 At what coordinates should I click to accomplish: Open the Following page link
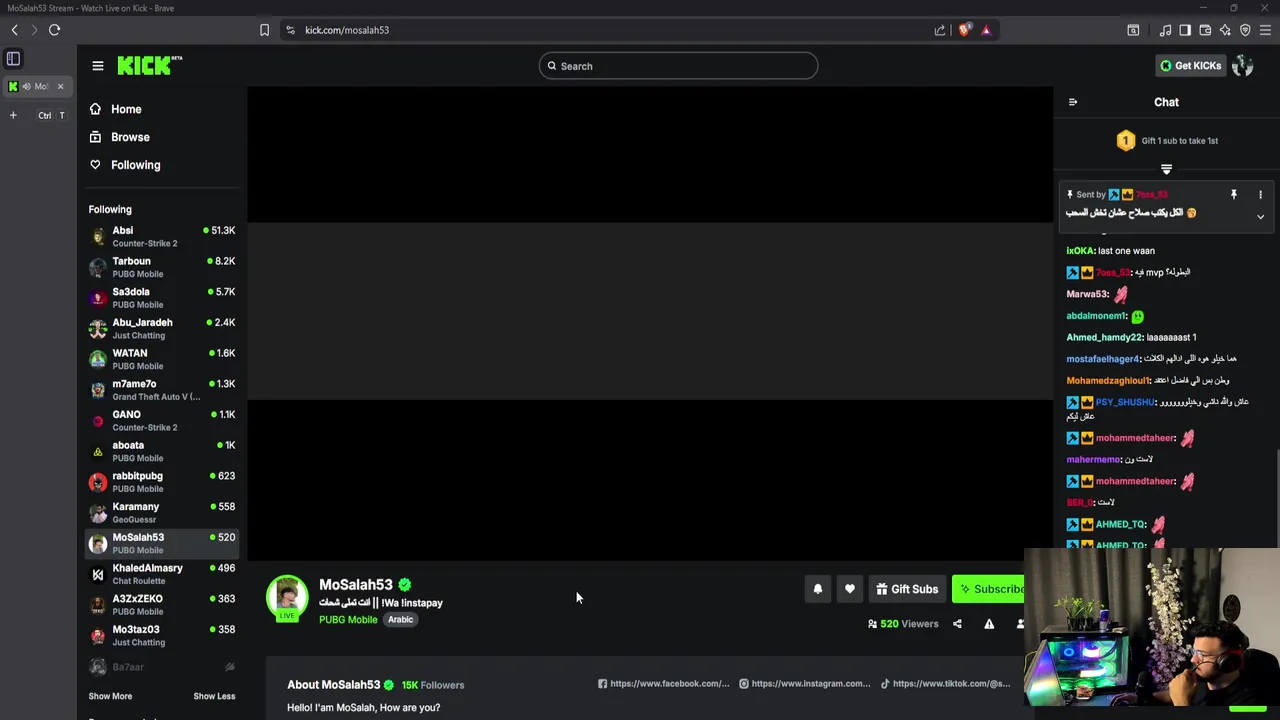(135, 165)
